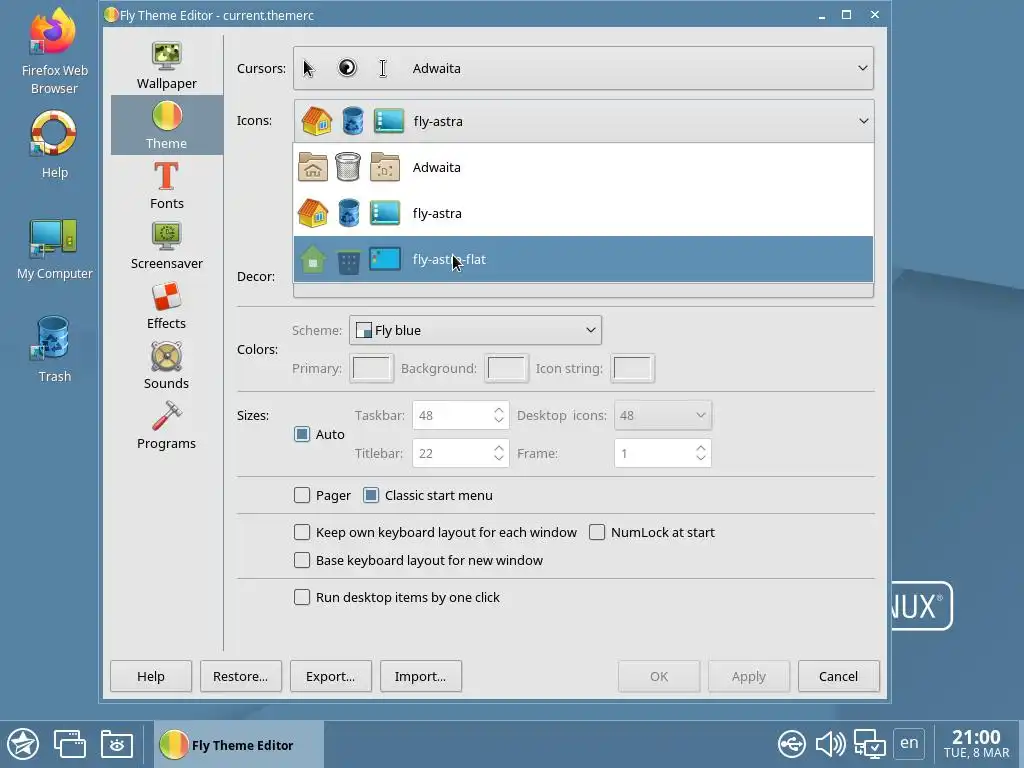Click the window switcher taskbar icon
Image resolution: width=1024 pixels, height=768 pixels.
pos(70,744)
